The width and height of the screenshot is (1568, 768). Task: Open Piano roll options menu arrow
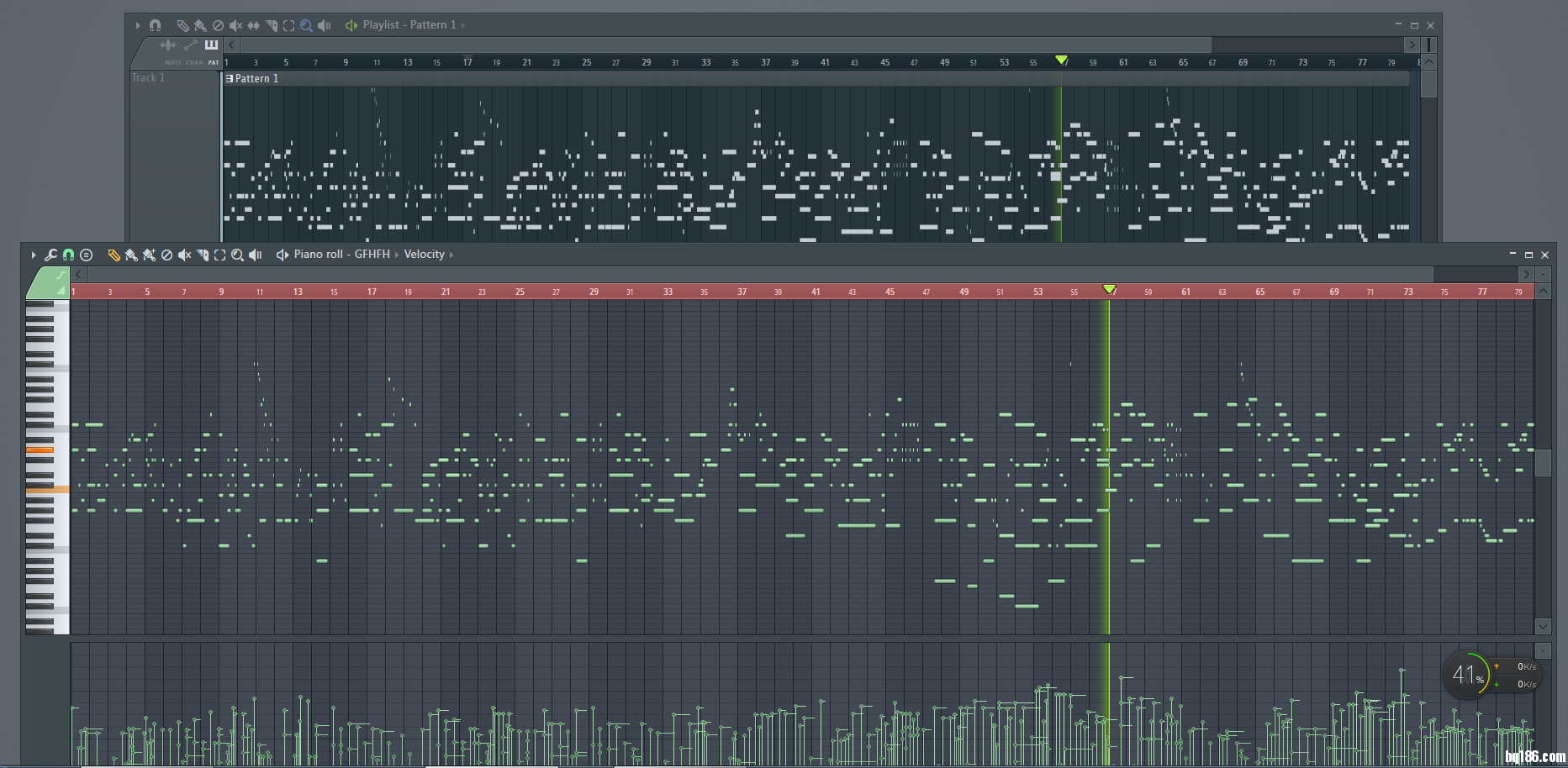34,255
